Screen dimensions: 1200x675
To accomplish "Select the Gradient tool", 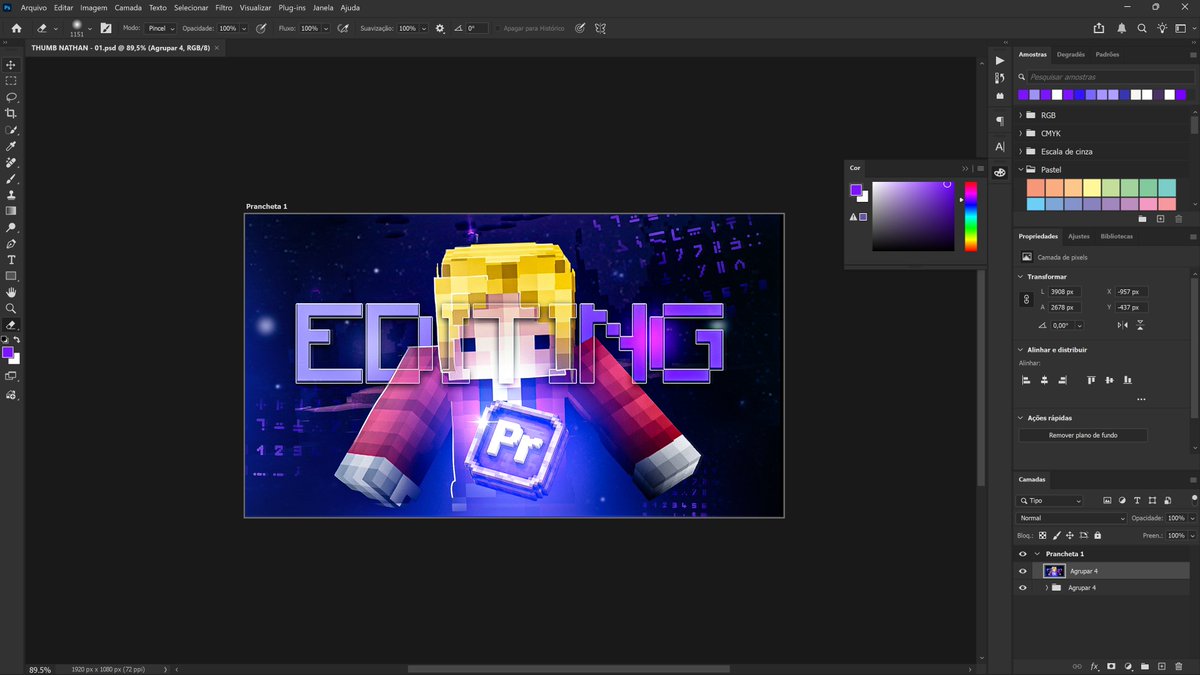I will 11,211.
